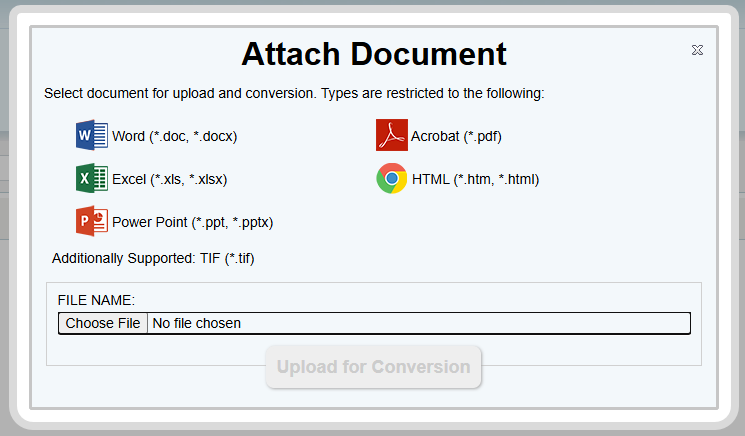
Task: Click the Attach Document heading
Action: point(373,53)
